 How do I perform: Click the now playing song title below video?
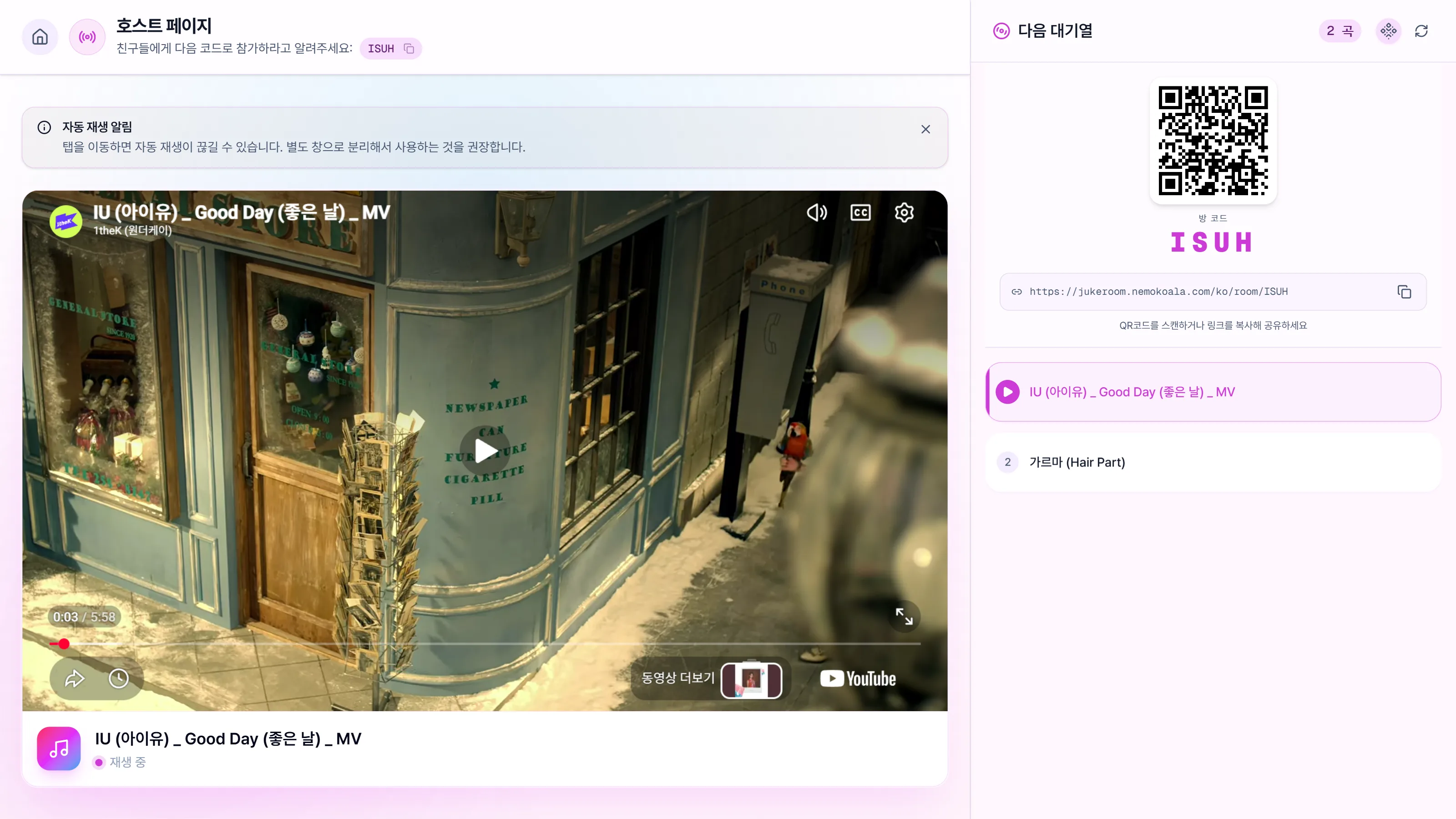tap(228, 739)
